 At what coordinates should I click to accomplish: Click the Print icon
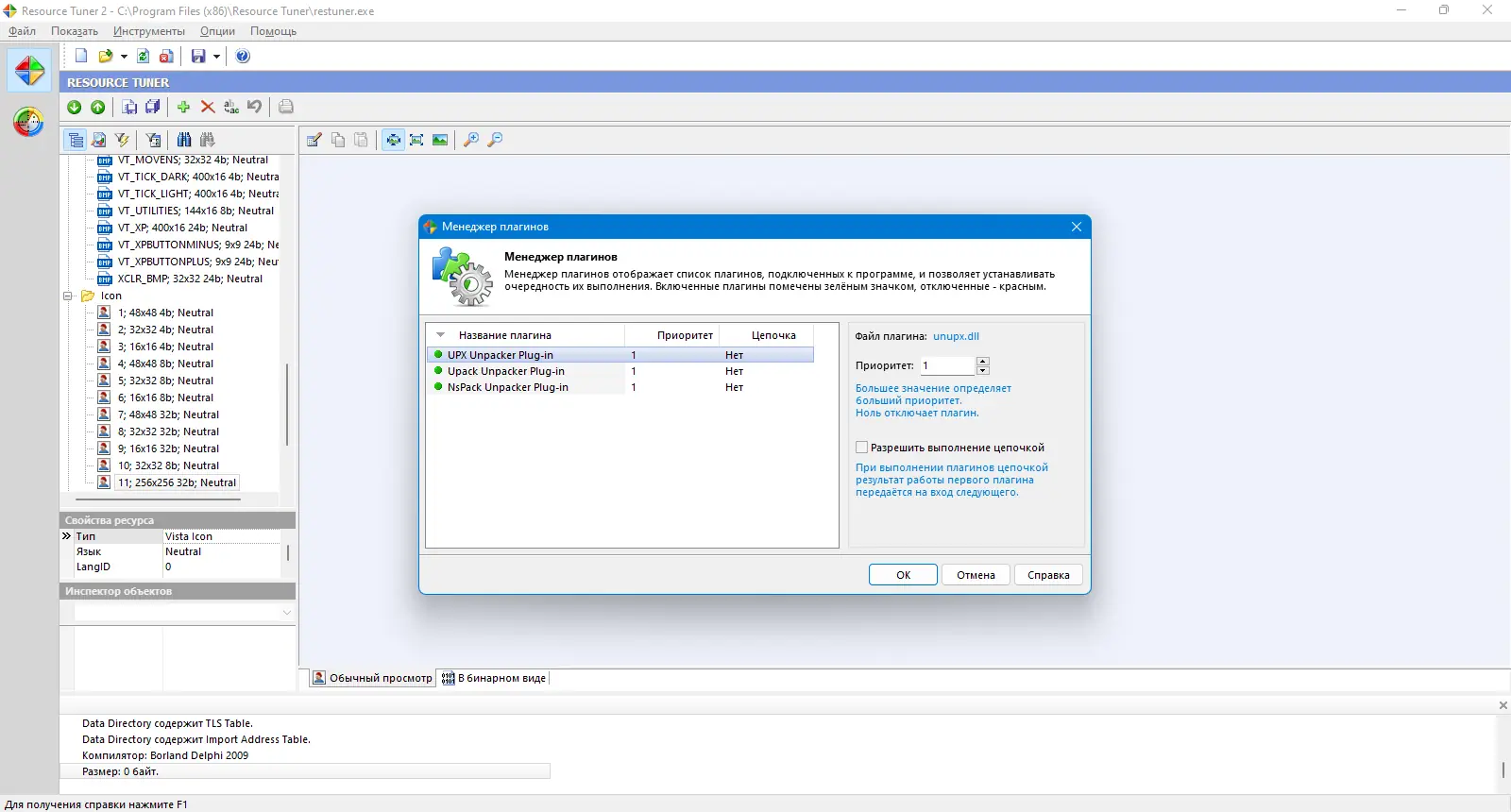pyautogui.click(x=286, y=107)
